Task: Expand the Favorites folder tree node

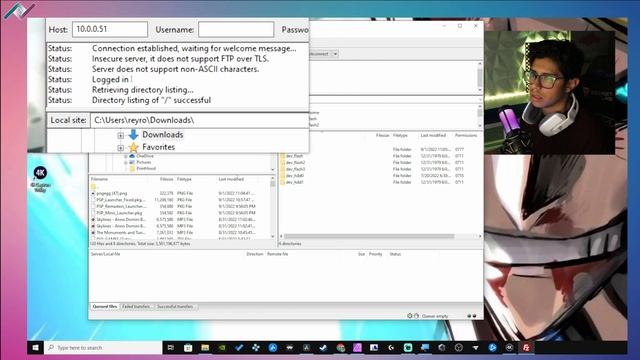Action: point(120,147)
